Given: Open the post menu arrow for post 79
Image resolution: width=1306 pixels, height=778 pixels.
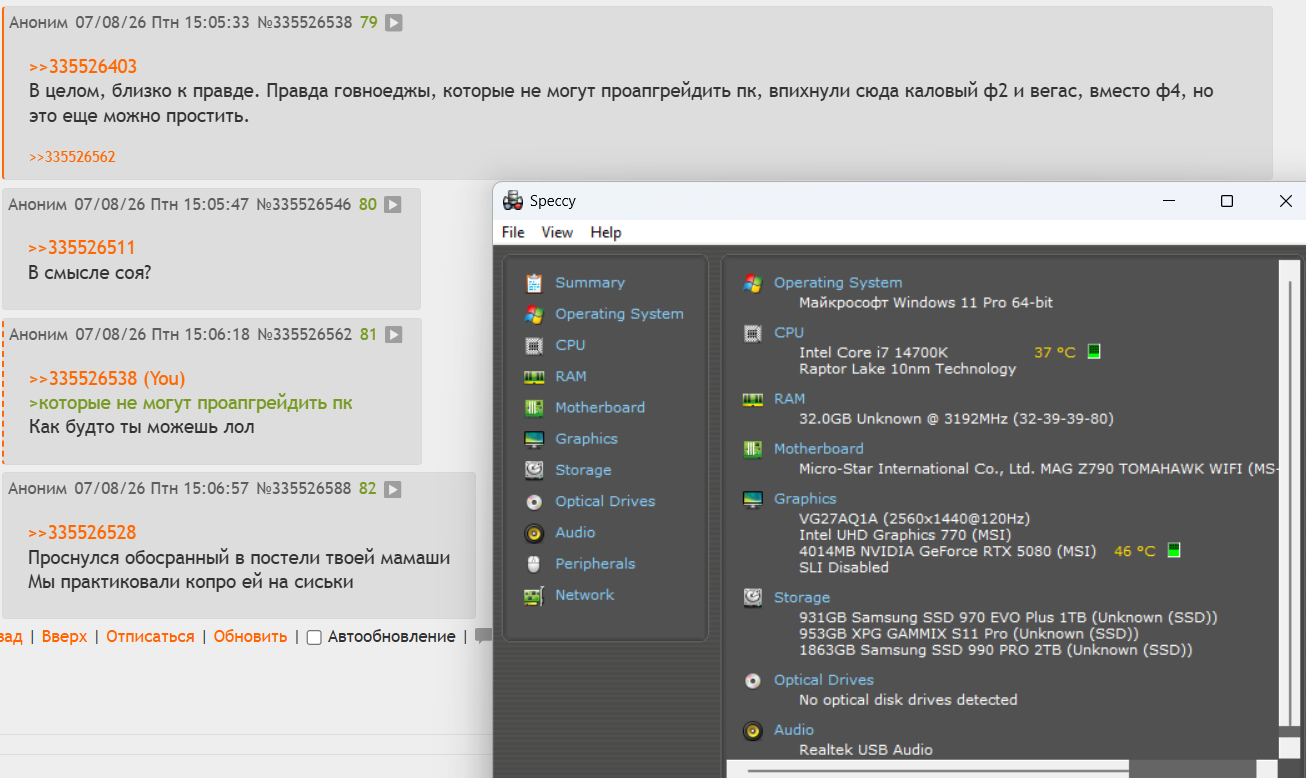Looking at the screenshot, I should 394,22.
